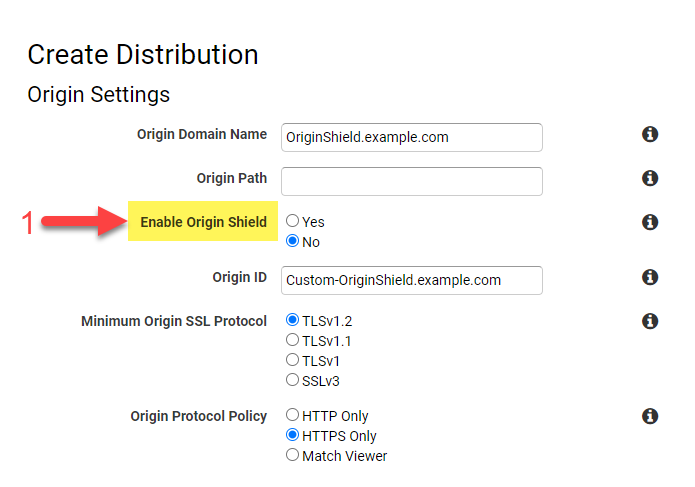695x487 pixels.
Task: Select Match Viewer protocol policy
Action: (293, 455)
